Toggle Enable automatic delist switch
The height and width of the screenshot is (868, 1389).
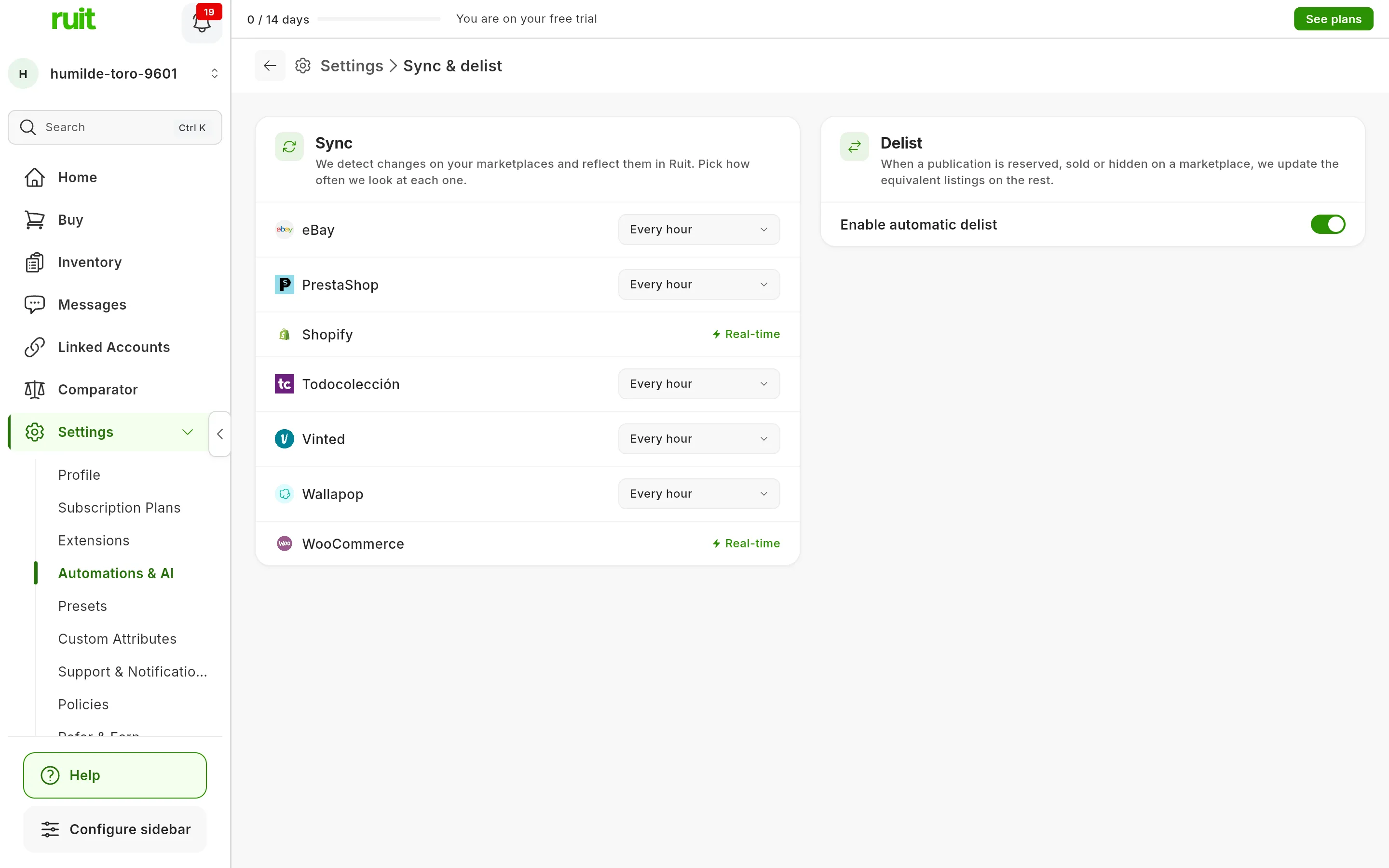[x=1328, y=224]
